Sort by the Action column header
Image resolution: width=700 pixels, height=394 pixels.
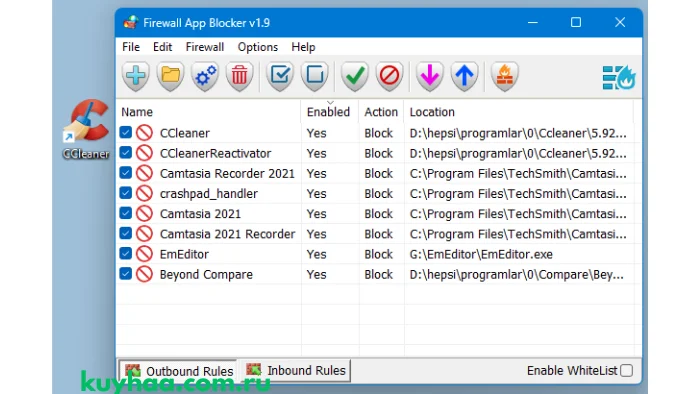click(381, 112)
